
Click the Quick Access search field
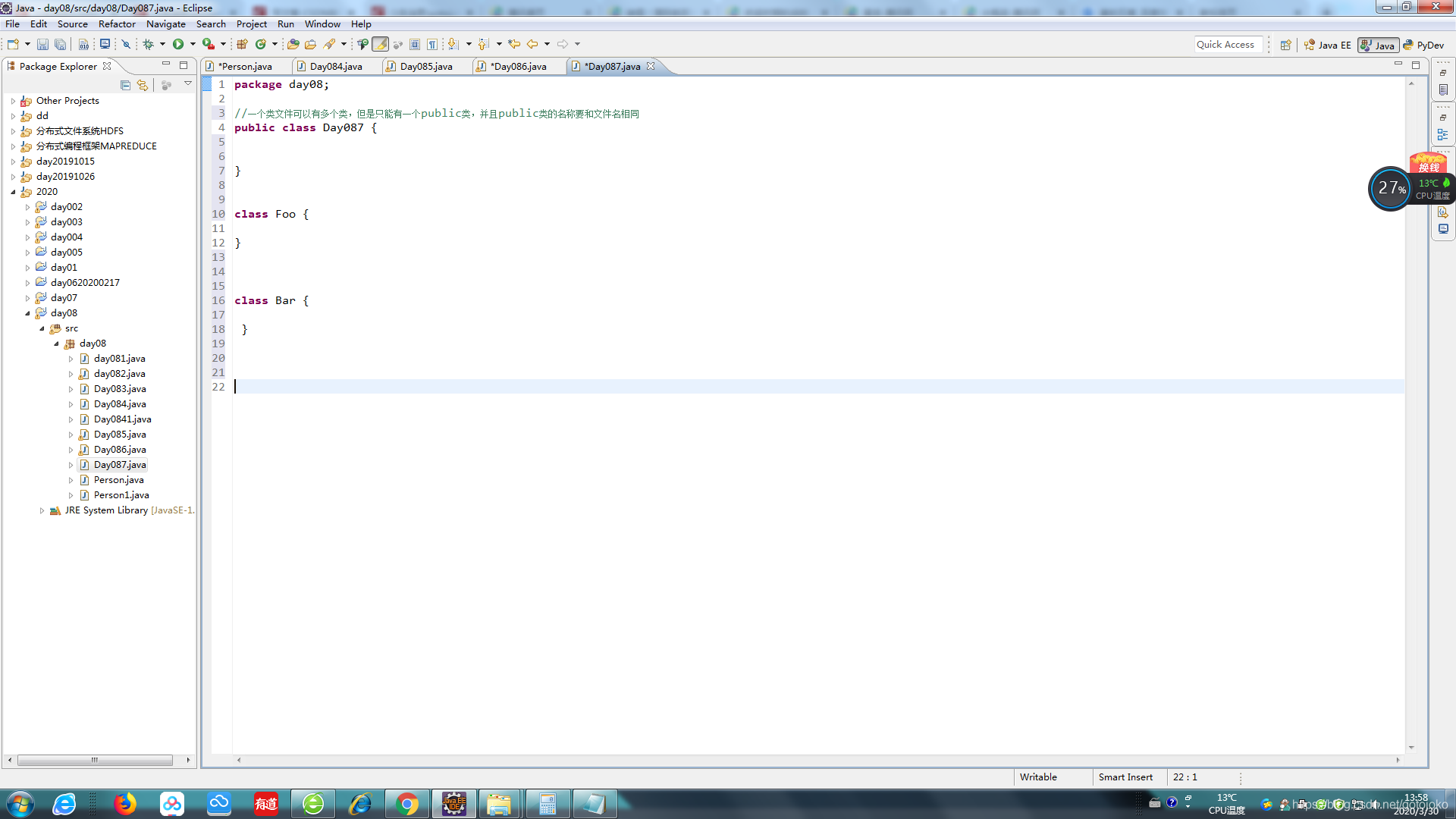1228,45
